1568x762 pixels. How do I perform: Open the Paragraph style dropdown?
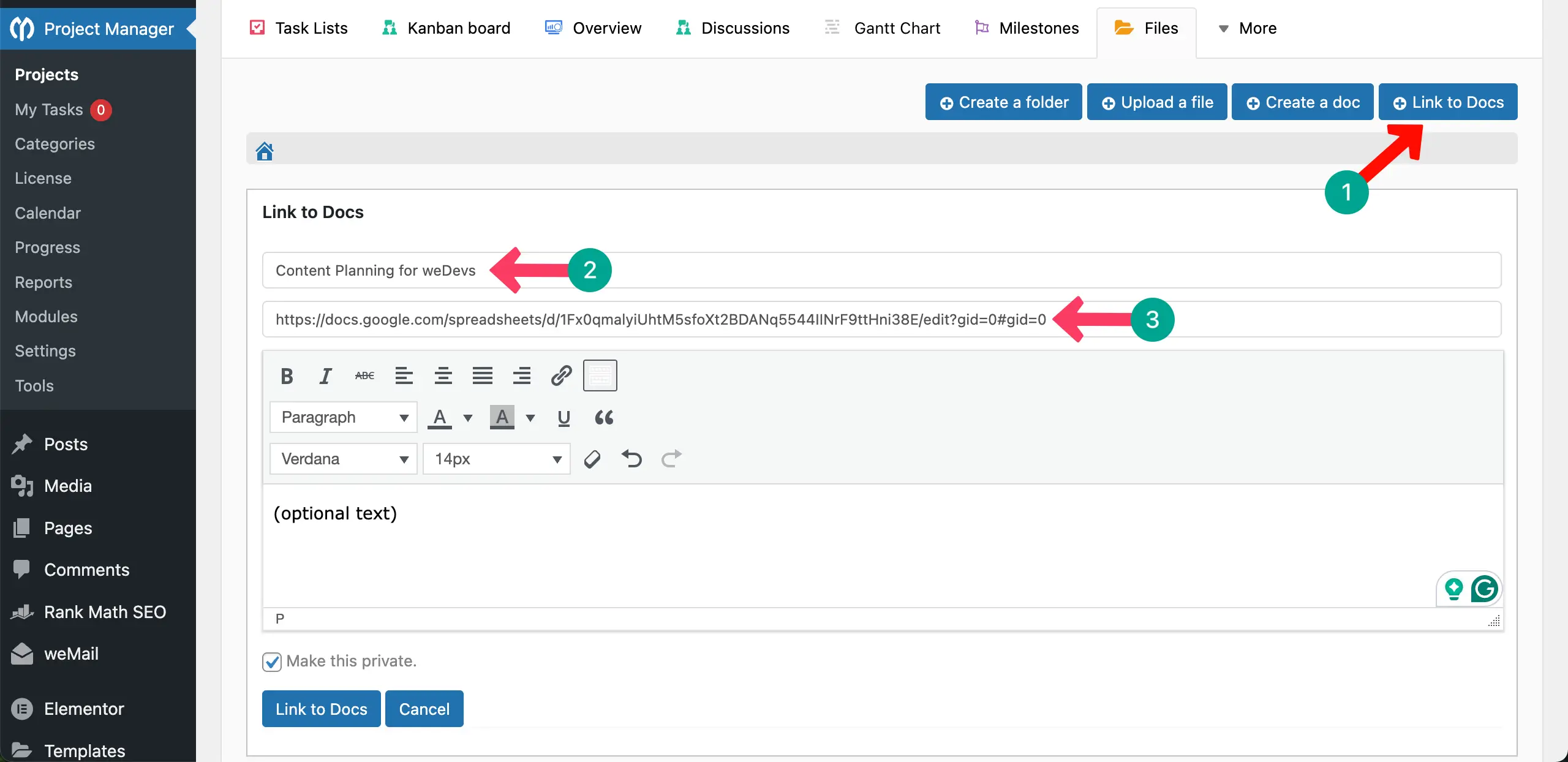click(343, 417)
